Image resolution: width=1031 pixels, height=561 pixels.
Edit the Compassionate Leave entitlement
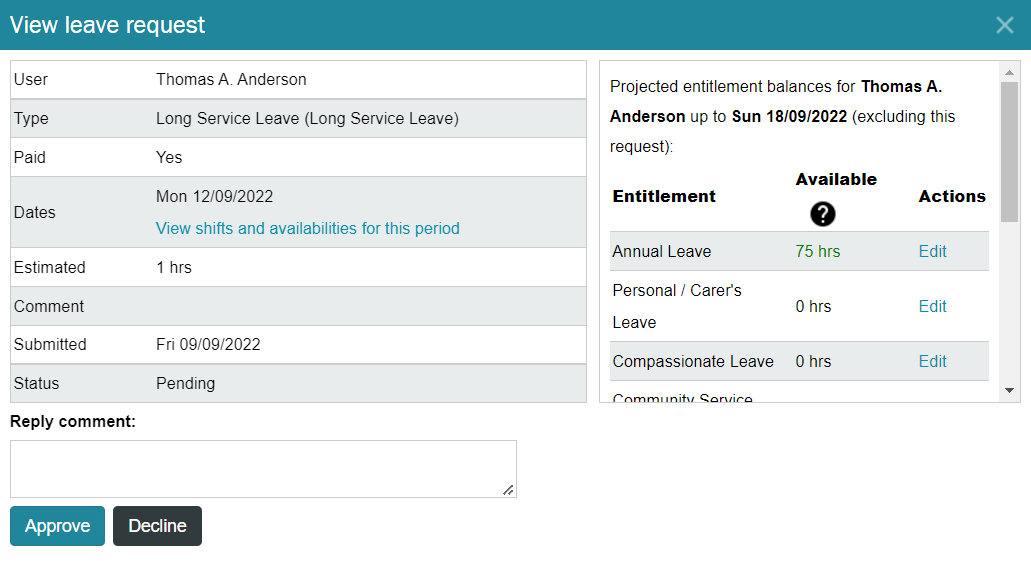pos(932,362)
